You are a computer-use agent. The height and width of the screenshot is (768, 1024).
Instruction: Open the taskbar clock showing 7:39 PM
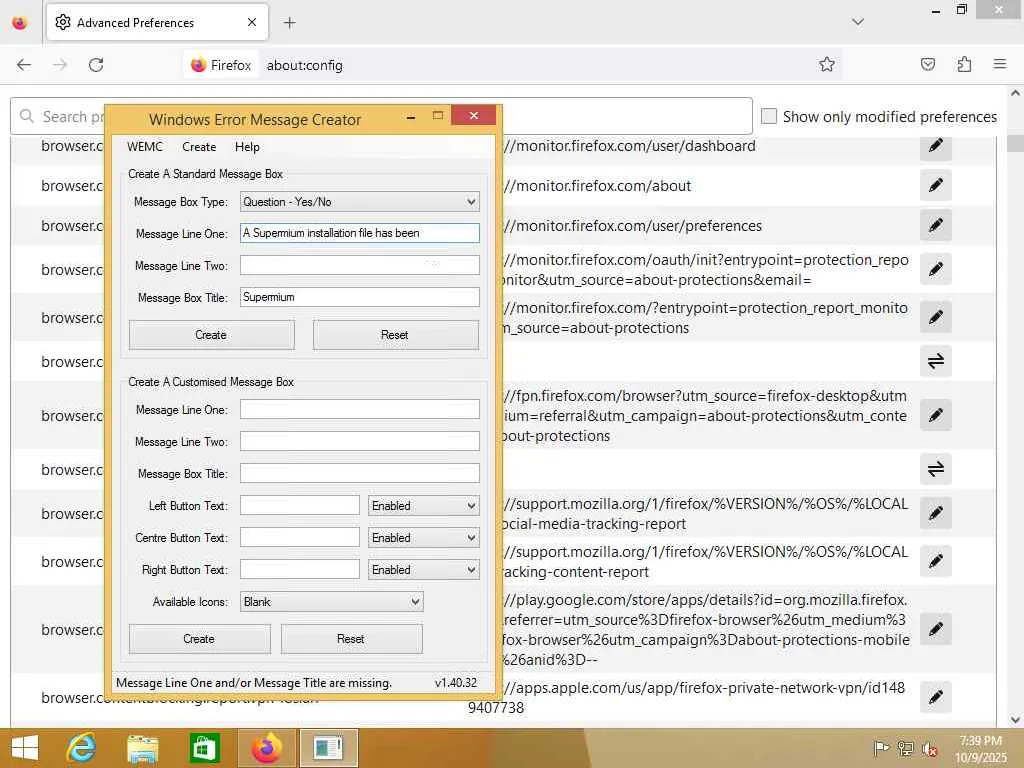pos(980,749)
